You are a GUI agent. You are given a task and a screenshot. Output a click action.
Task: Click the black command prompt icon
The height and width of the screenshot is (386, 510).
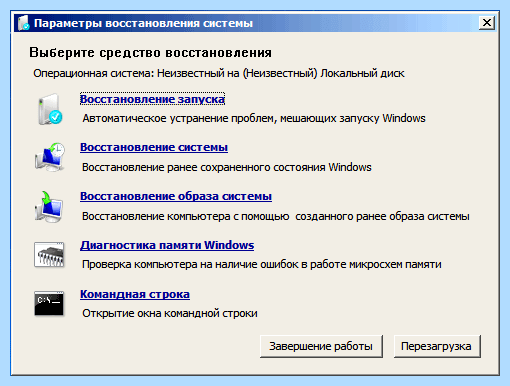[x=49, y=303]
